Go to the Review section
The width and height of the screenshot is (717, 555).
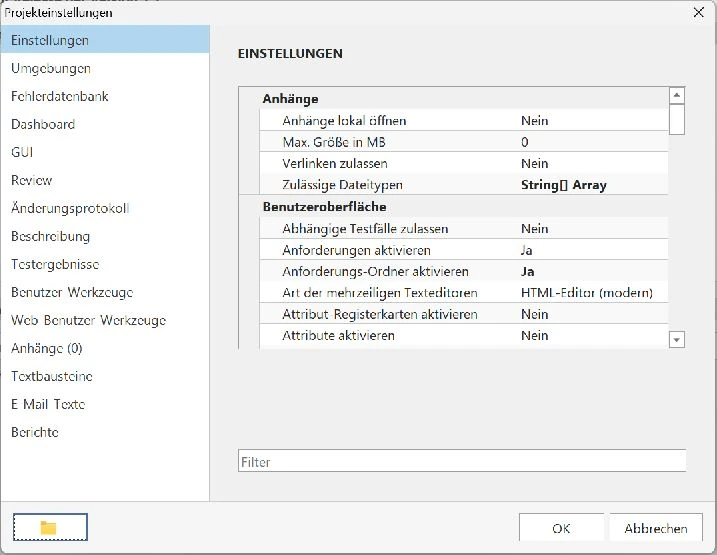tap(105, 180)
